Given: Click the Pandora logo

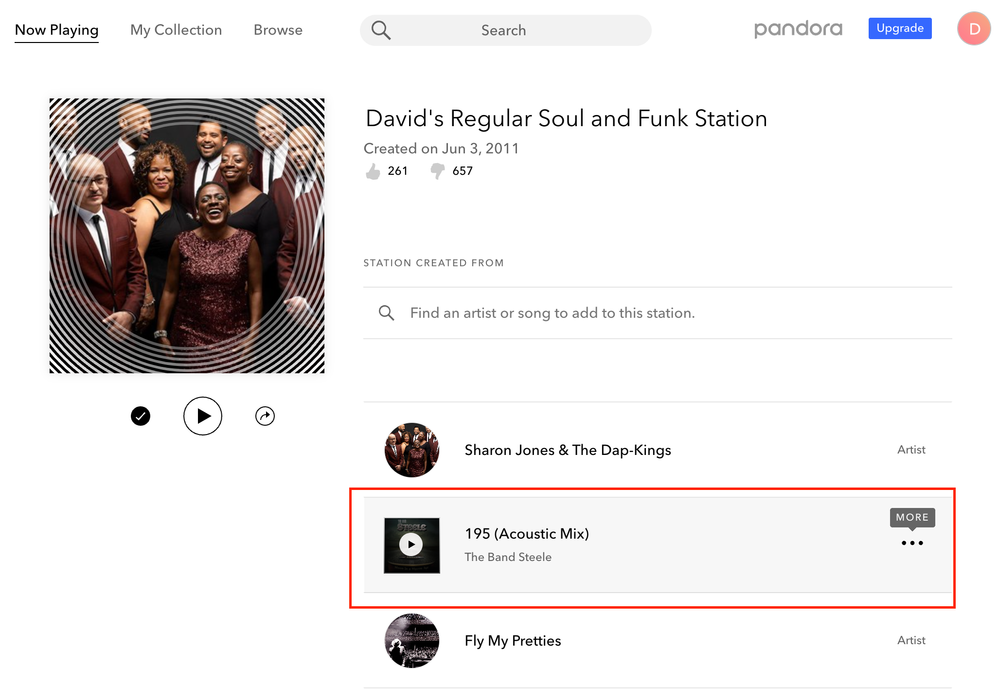Looking at the screenshot, I should pos(798,29).
